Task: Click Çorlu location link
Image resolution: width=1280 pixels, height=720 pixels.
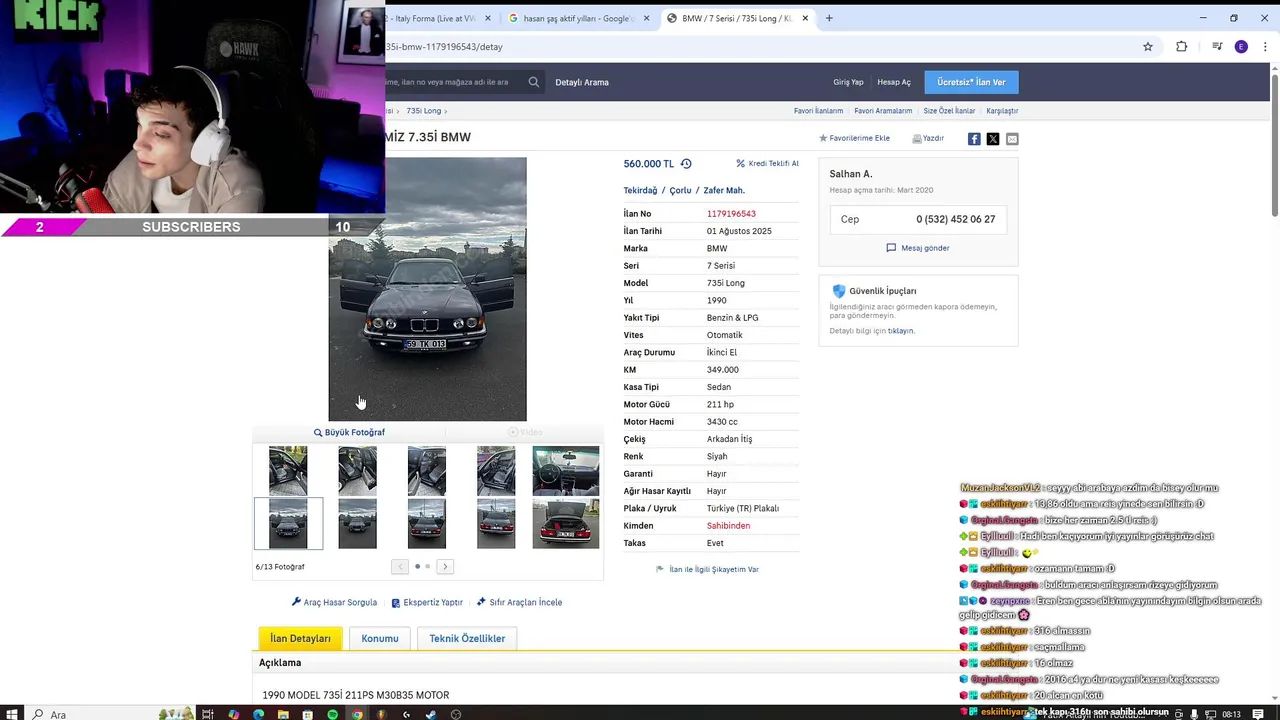Action: coord(680,190)
